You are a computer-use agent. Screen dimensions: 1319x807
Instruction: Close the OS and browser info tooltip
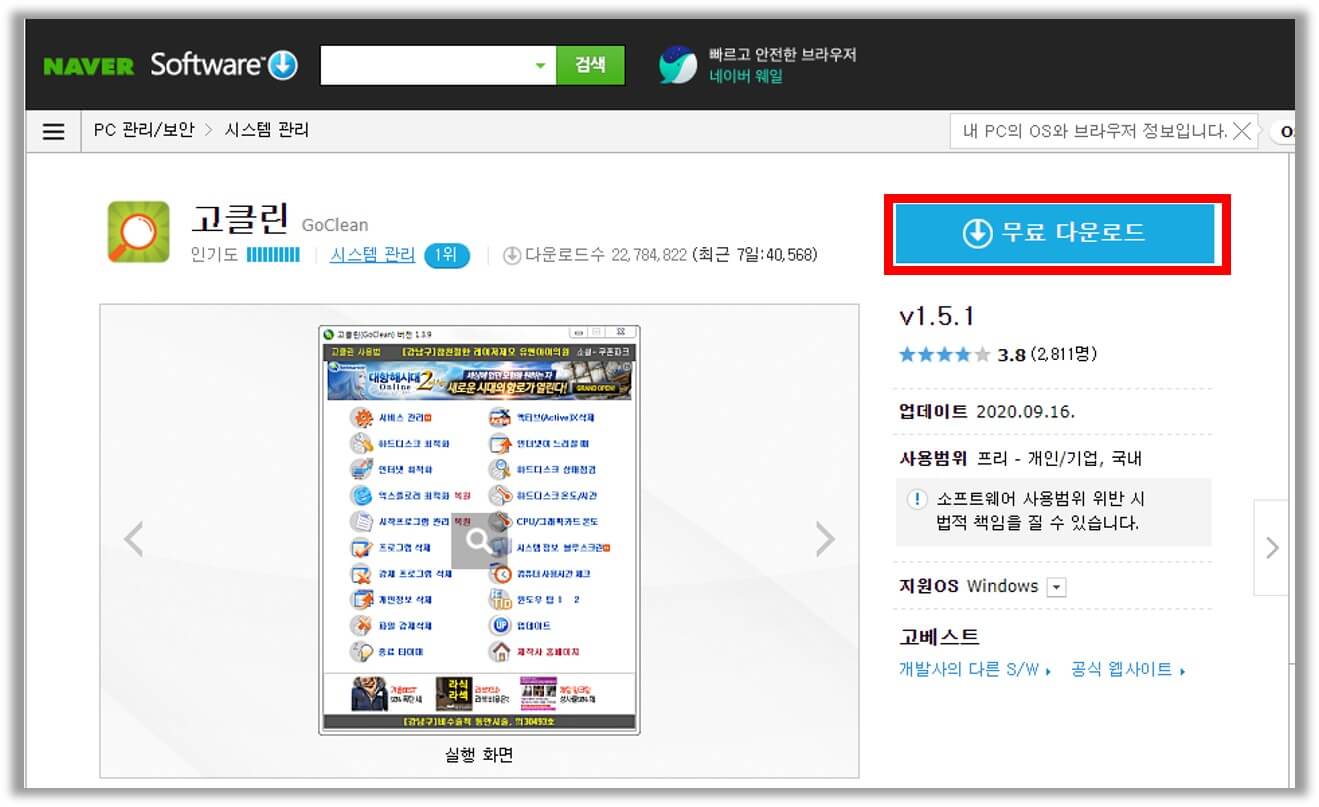(x=1241, y=131)
